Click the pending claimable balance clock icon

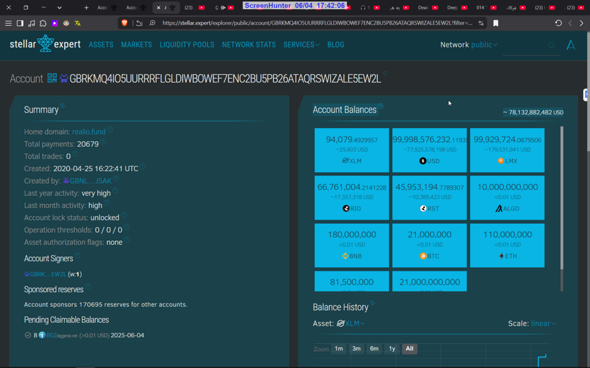[27, 335]
